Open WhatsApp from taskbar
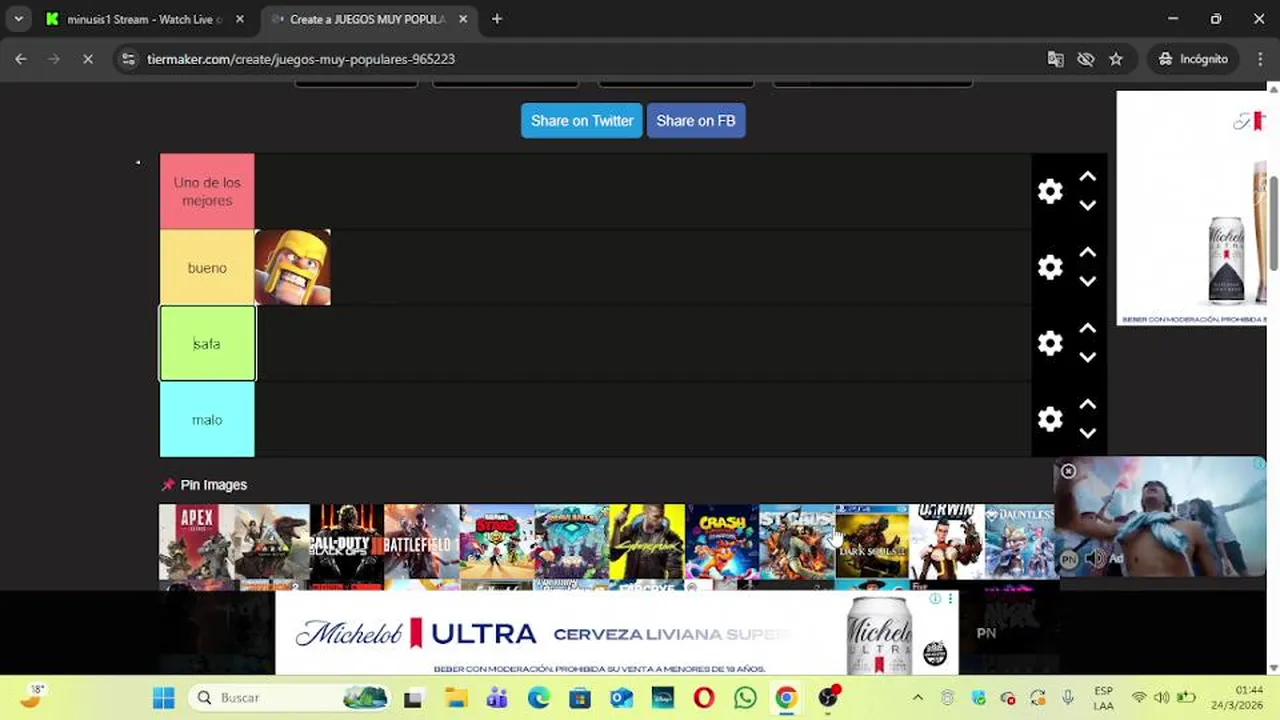This screenshot has width=1280, height=720. (745, 698)
